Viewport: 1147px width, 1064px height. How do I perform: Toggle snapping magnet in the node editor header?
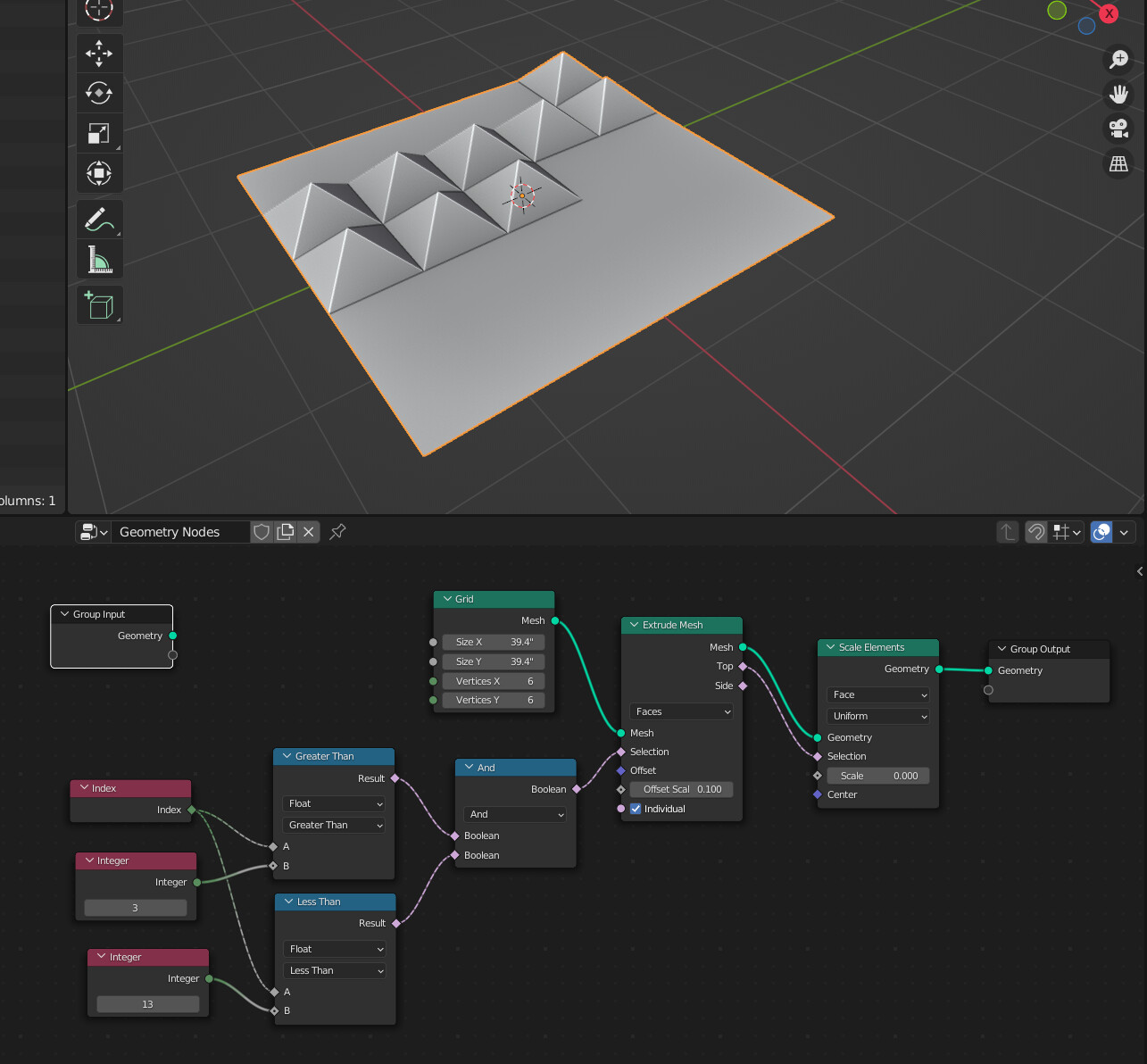[1035, 531]
